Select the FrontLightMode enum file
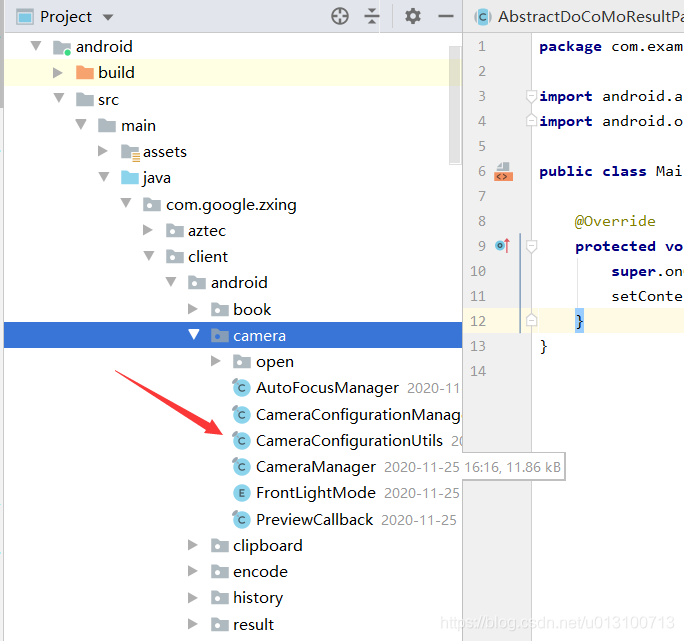Image resolution: width=684 pixels, height=641 pixels. tap(315, 493)
